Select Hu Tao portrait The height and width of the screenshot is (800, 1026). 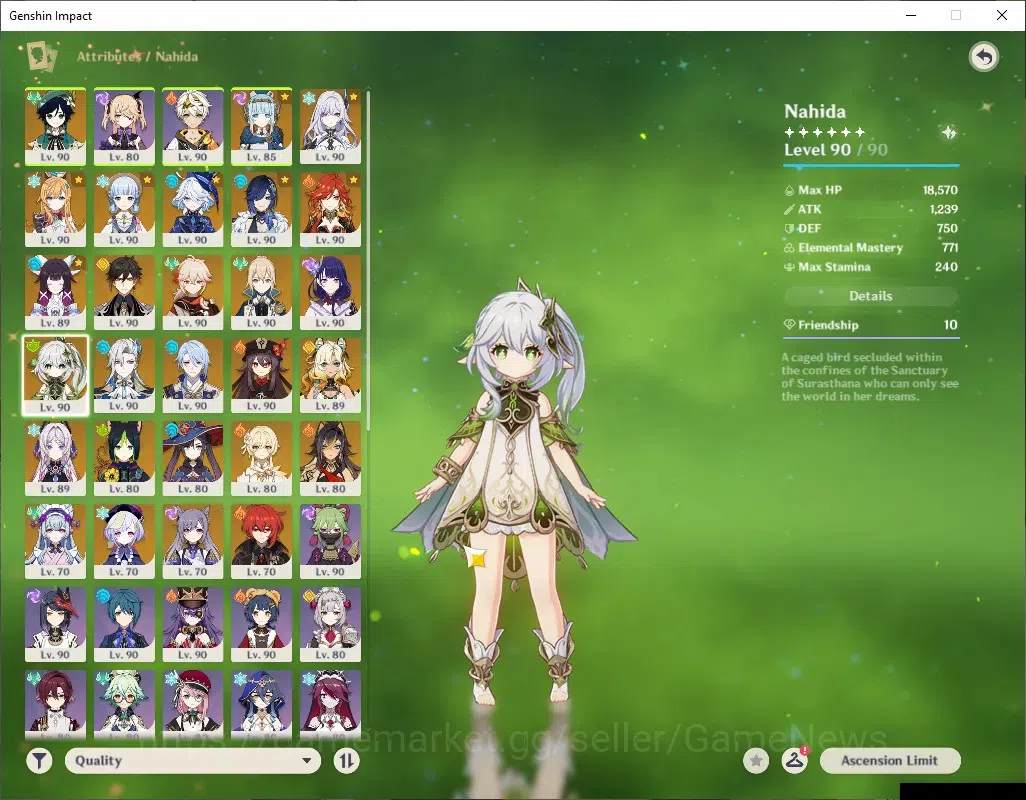pyautogui.click(x=262, y=375)
